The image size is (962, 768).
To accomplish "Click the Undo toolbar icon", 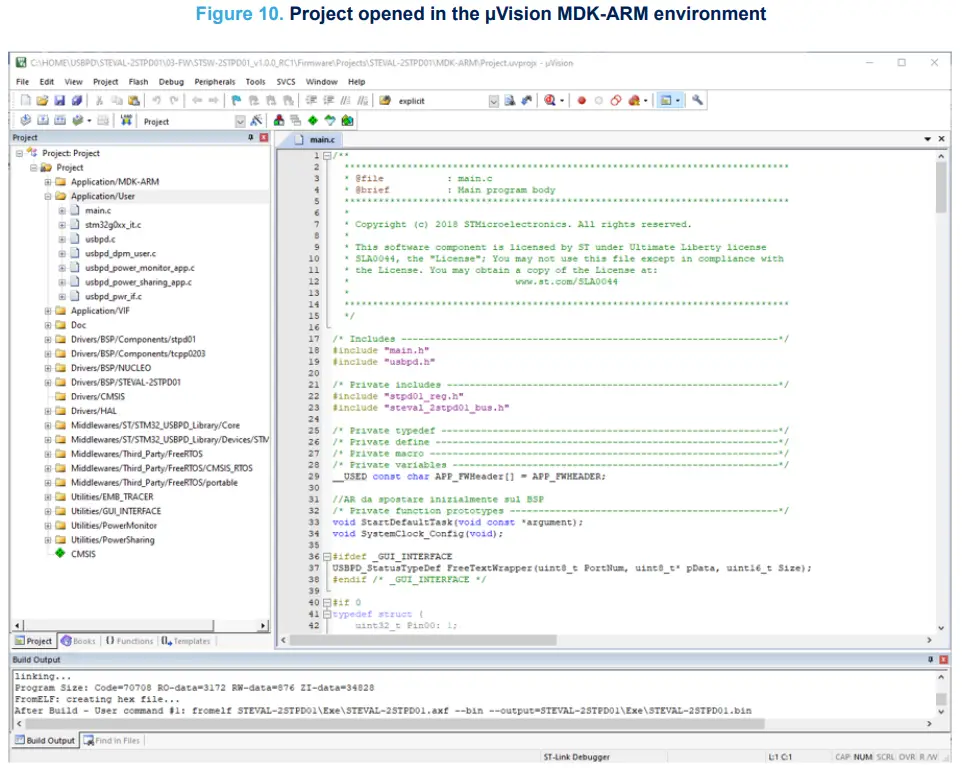I will [156, 101].
